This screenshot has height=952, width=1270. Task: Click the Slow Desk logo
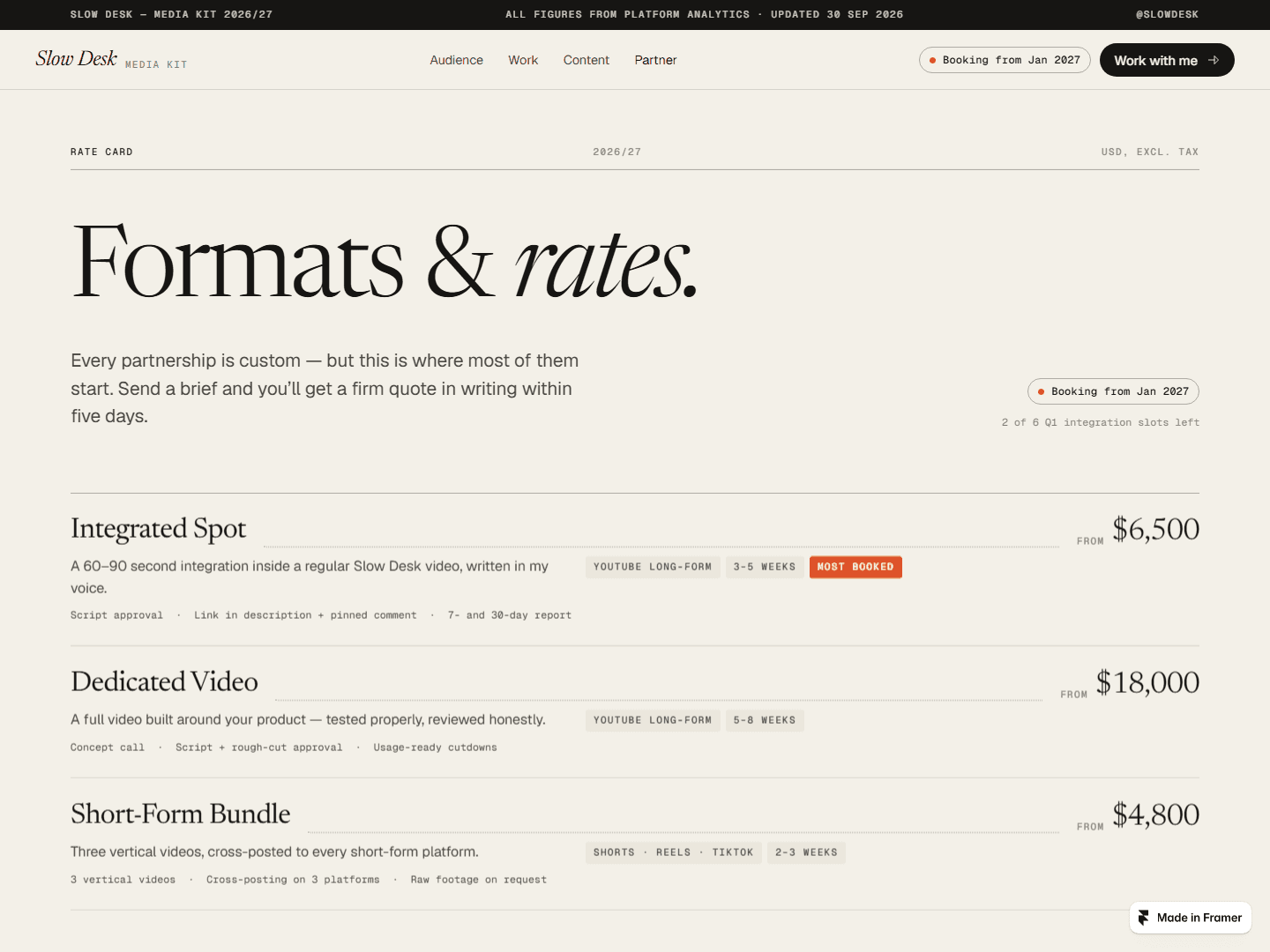[x=77, y=58]
